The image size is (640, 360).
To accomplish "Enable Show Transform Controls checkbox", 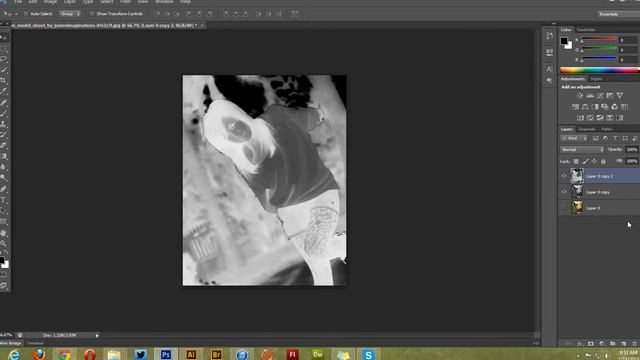I will 92,14.
